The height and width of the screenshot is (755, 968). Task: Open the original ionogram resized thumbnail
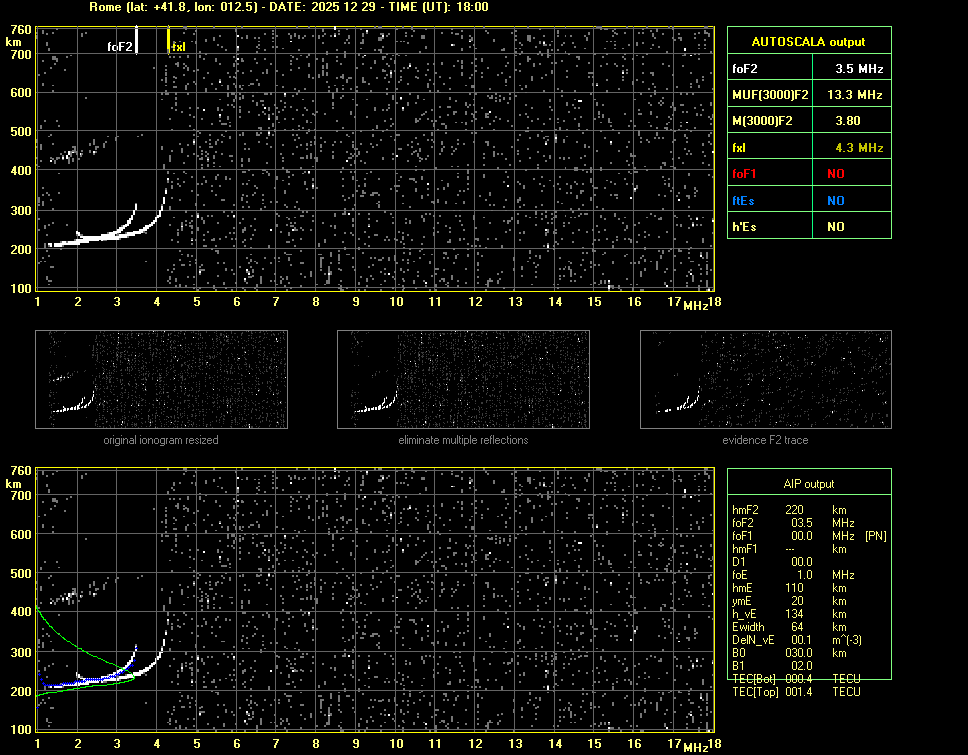[161, 379]
